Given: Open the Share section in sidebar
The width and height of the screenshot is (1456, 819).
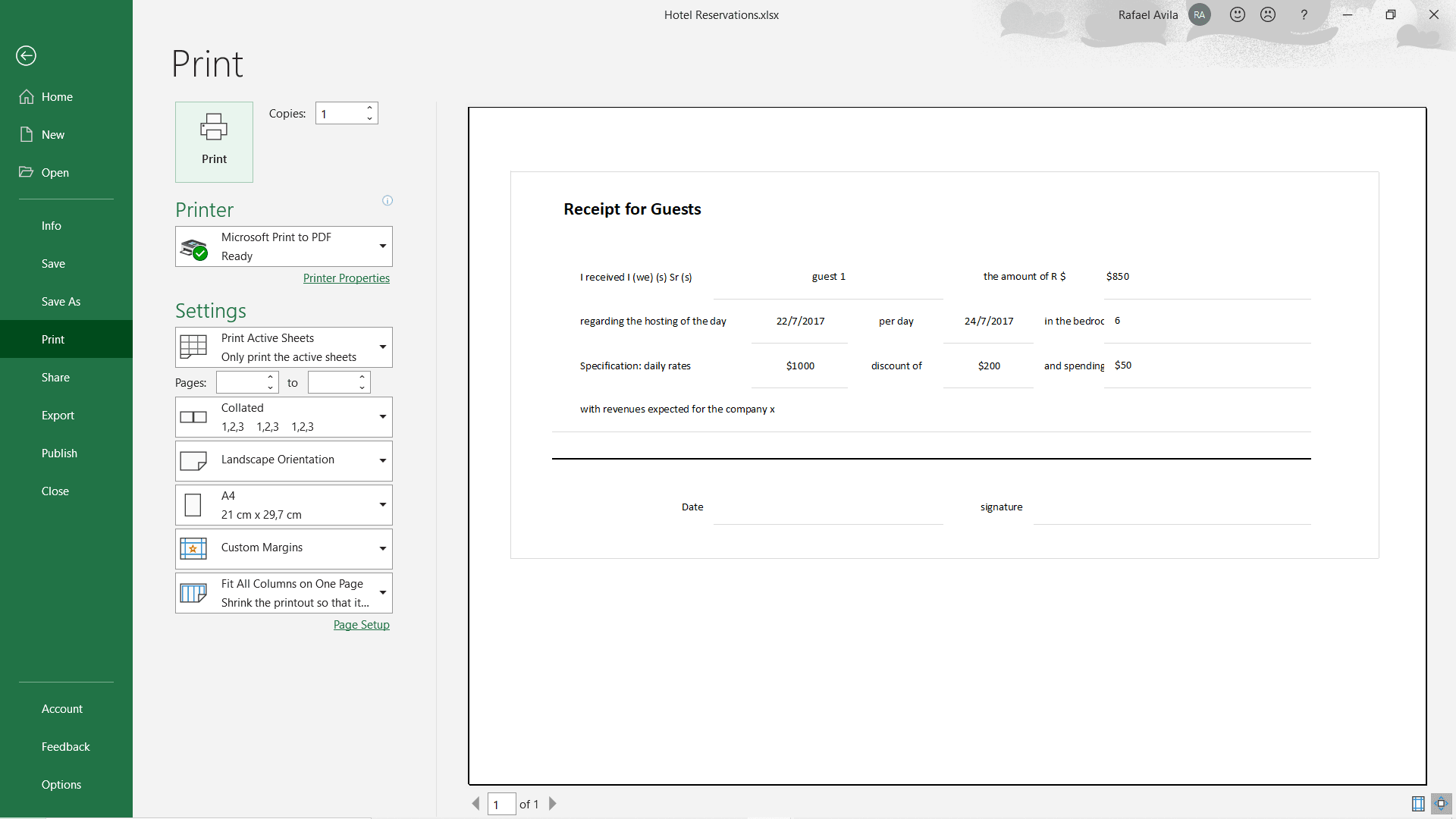Looking at the screenshot, I should pyautogui.click(x=55, y=377).
